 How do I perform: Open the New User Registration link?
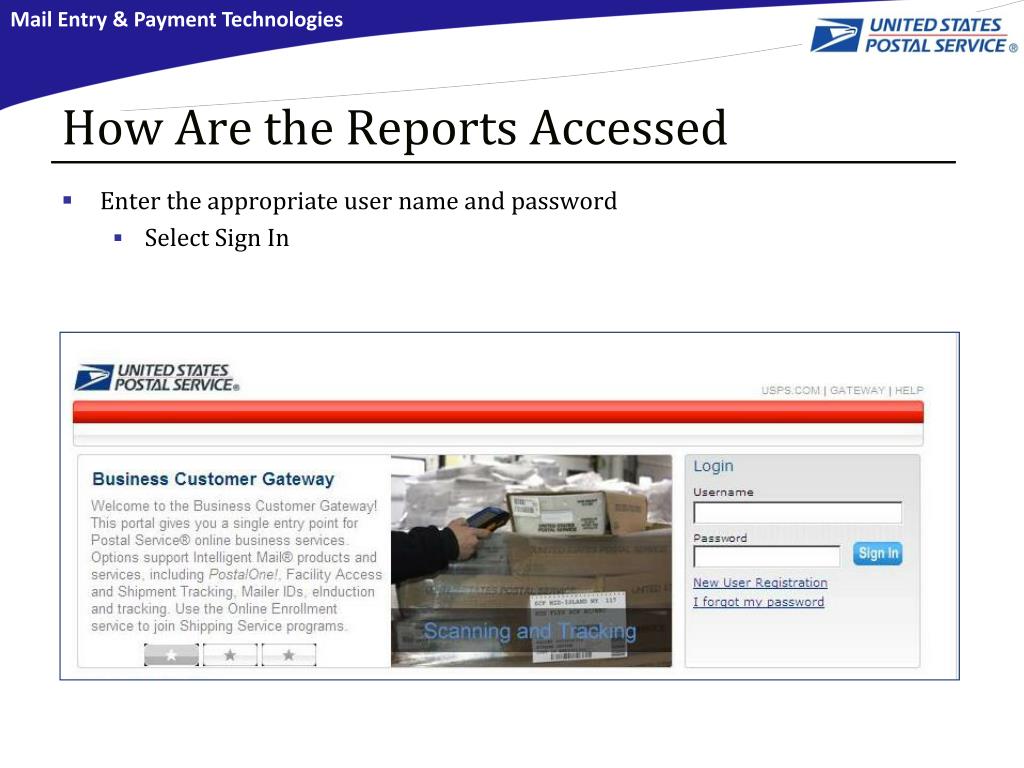pos(760,583)
